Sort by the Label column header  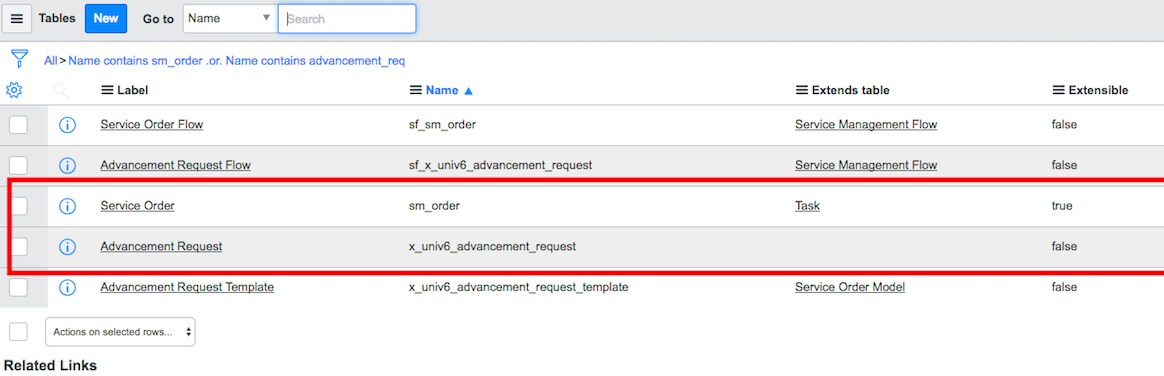[x=133, y=90]
